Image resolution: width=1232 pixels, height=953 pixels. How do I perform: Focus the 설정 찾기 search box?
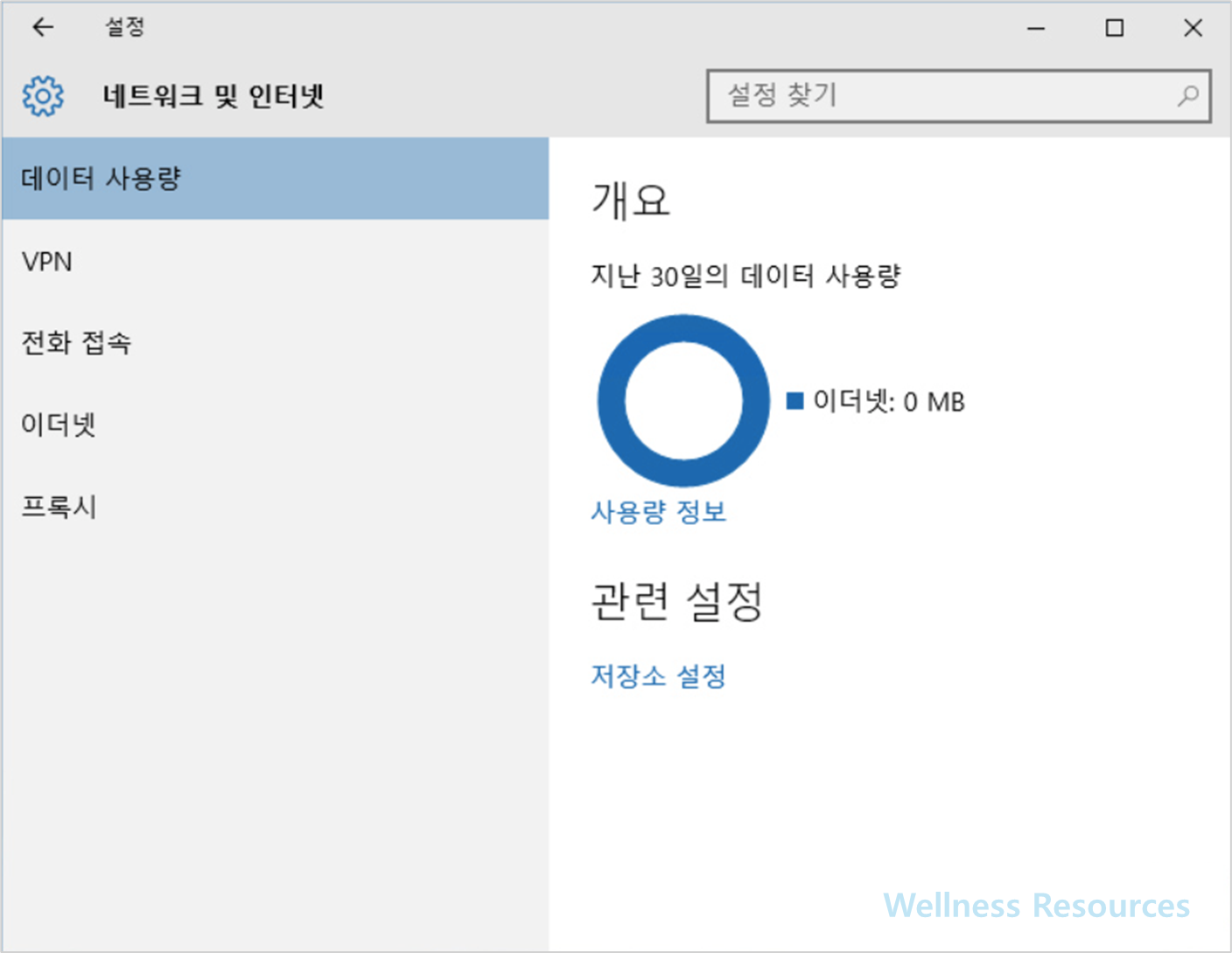pyautogui.click(x=959, y=95)
